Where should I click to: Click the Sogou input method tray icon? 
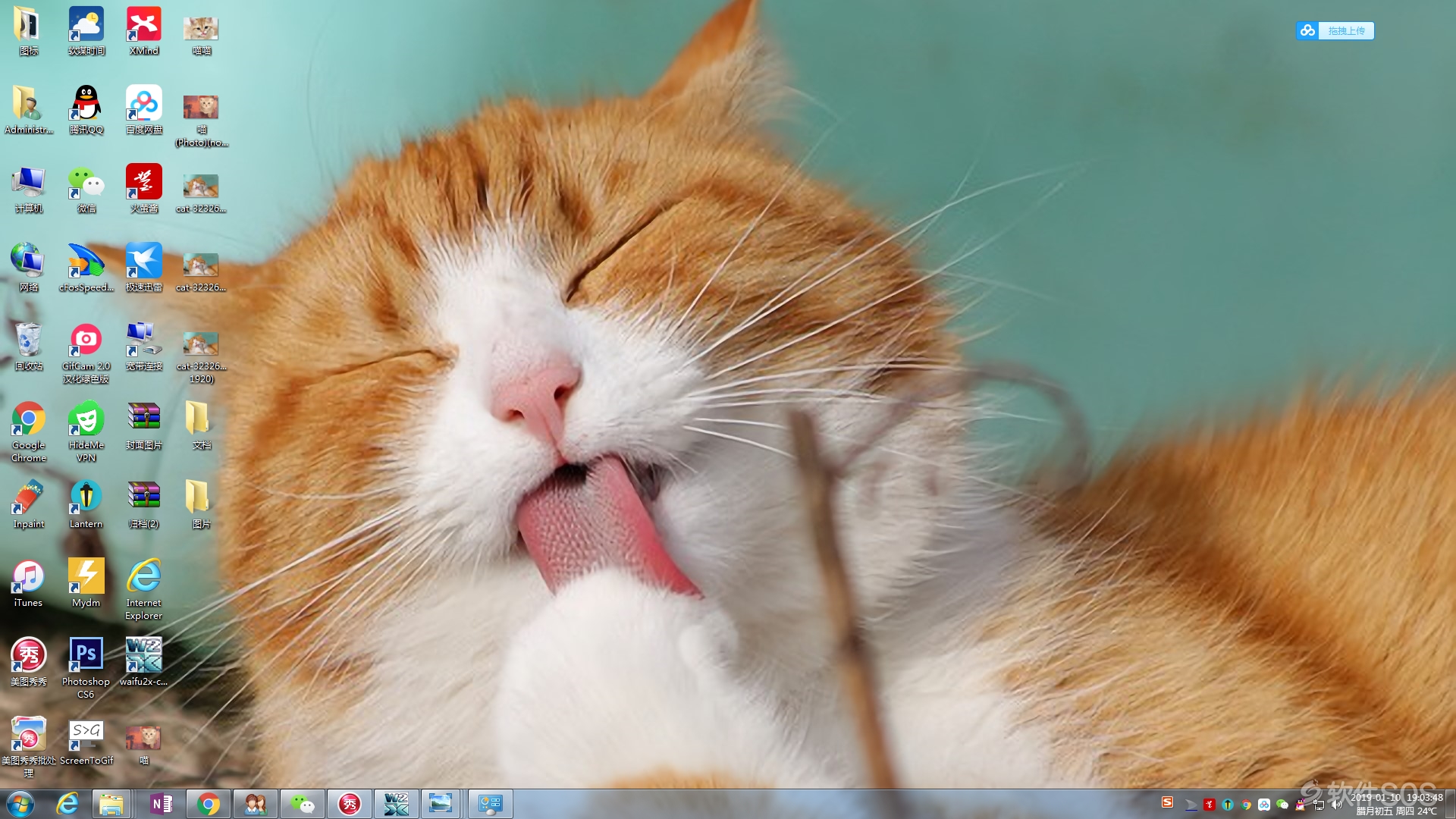point(1168,802)
